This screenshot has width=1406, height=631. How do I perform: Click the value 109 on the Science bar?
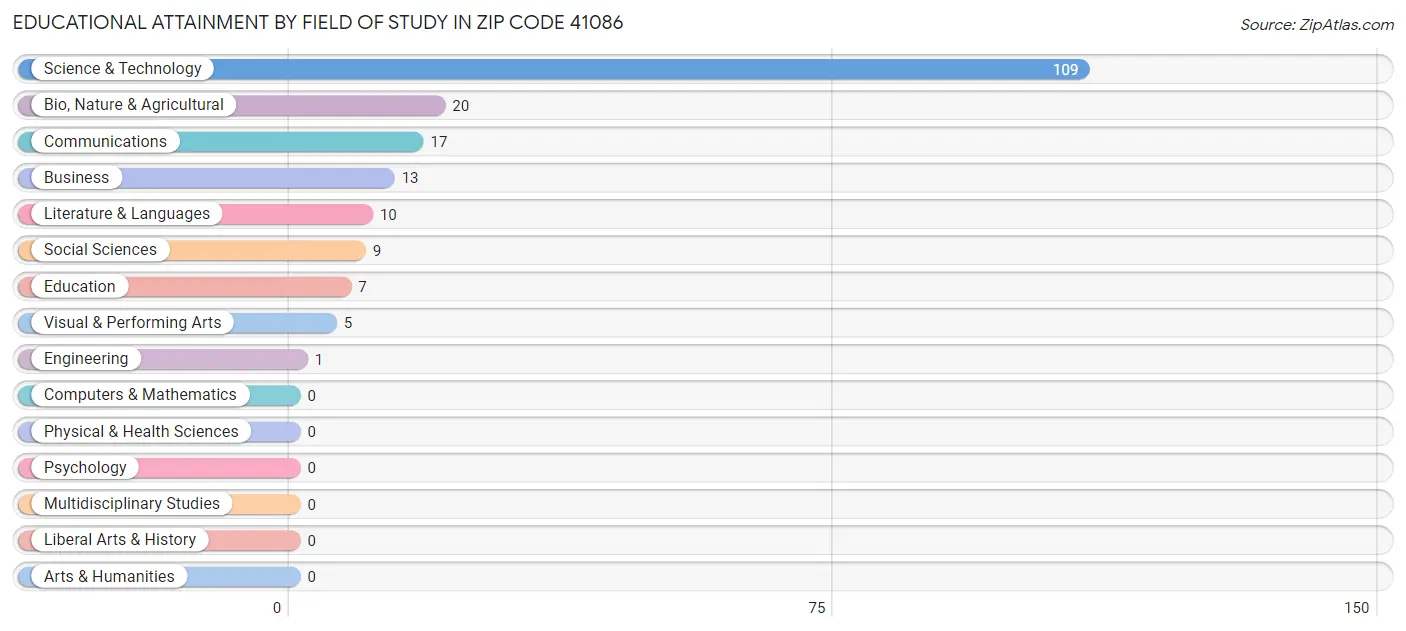tap(1065, 70)
